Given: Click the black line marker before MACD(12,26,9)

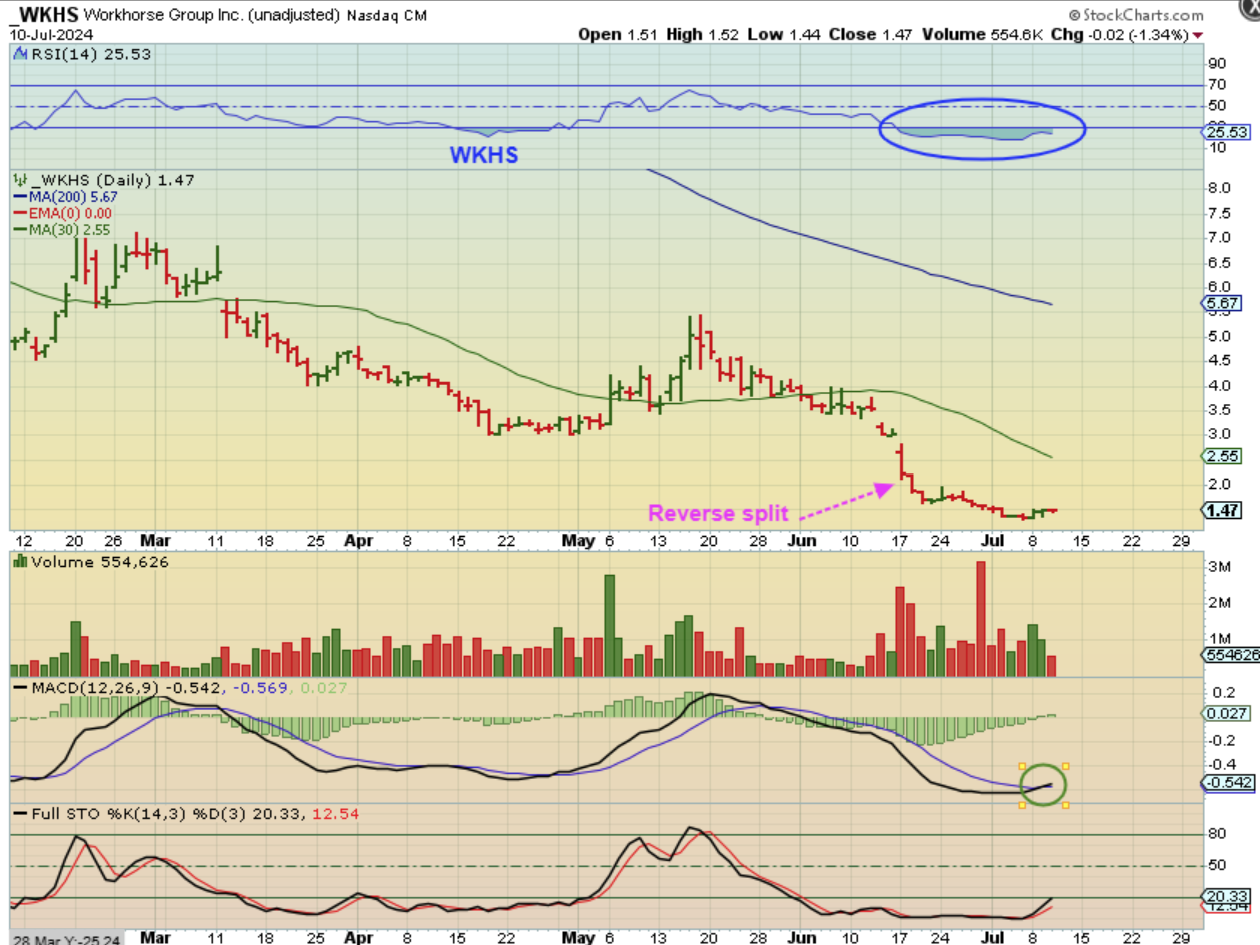Looking at the screenshot, I should (x=20, y=687).
